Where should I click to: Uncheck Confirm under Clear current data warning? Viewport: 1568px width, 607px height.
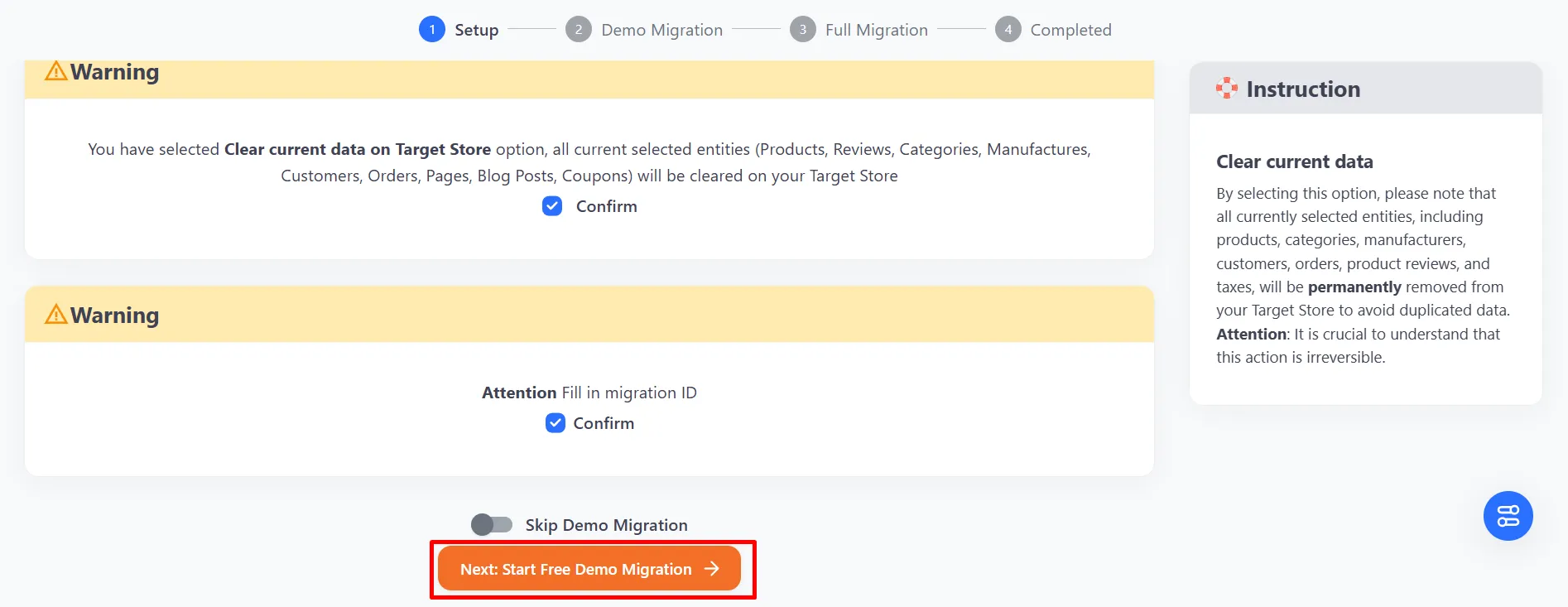click(552, 206)
